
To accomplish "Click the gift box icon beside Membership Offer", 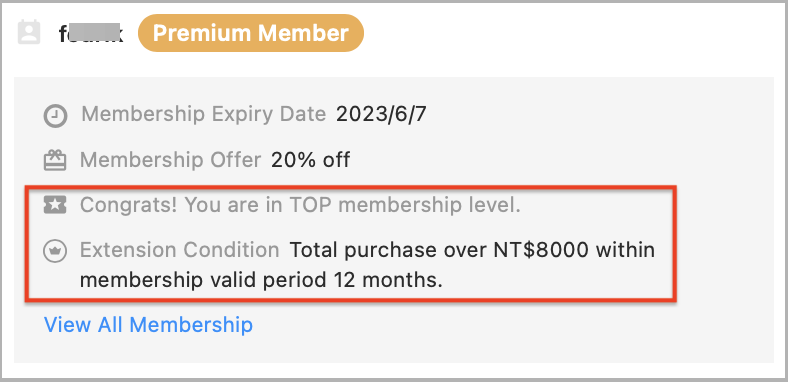I will 55,161.
